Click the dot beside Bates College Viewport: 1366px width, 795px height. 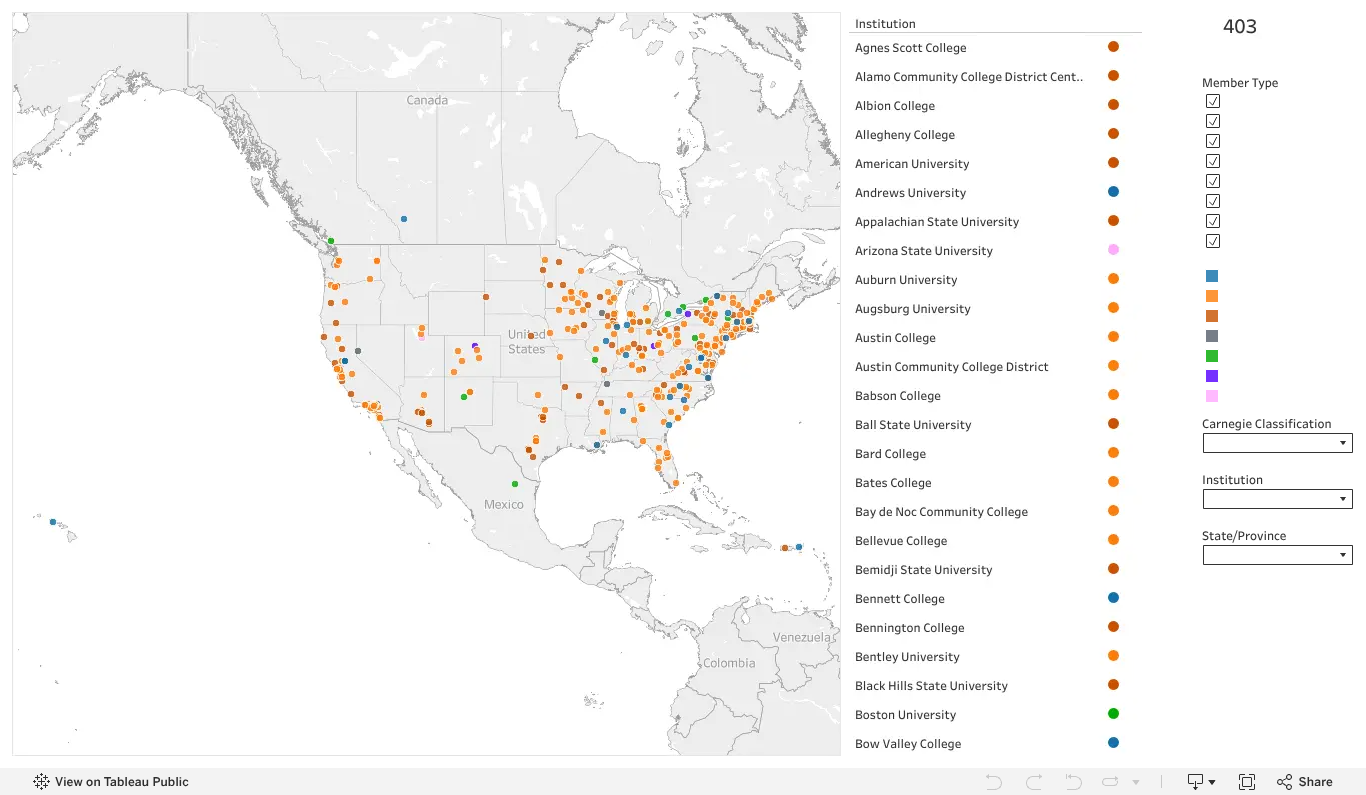coord(1113,482)
